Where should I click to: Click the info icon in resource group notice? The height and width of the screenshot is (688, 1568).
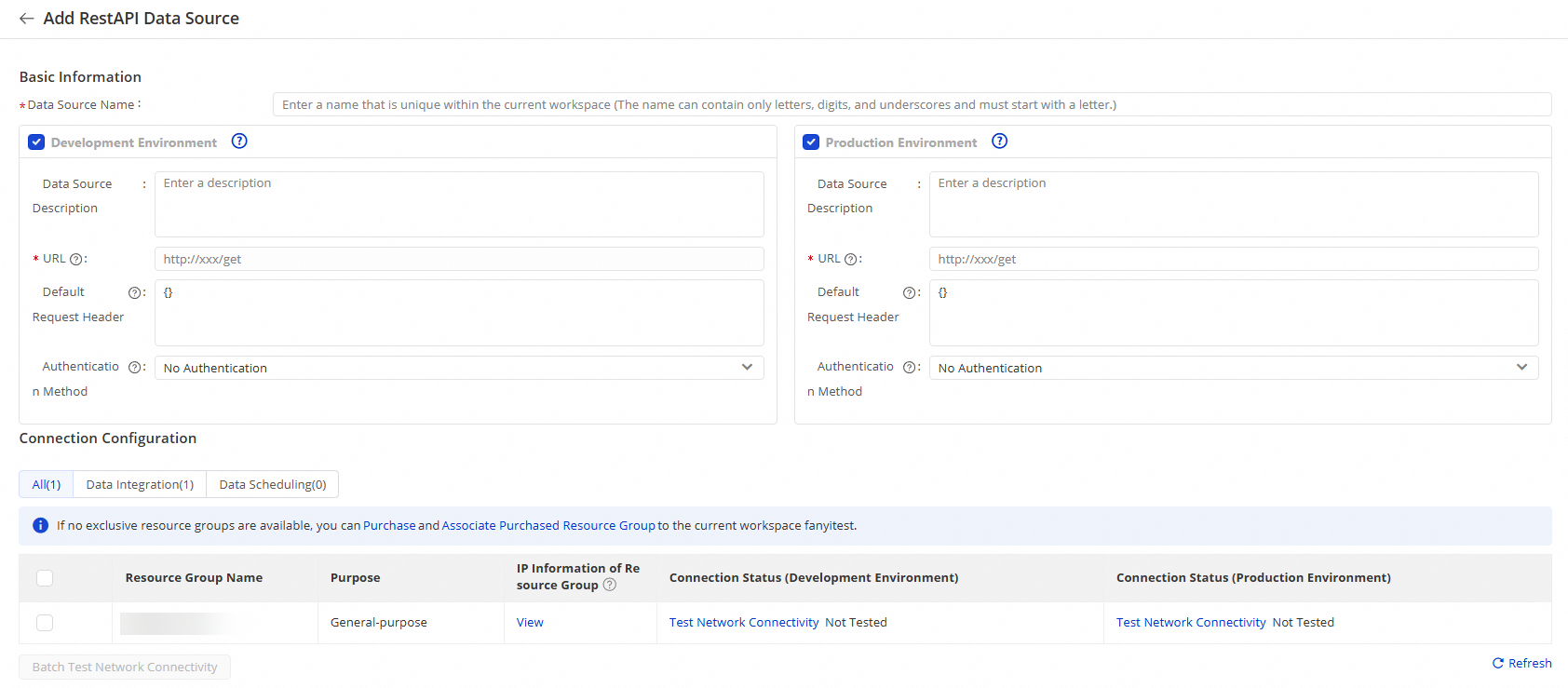(40, 526)
